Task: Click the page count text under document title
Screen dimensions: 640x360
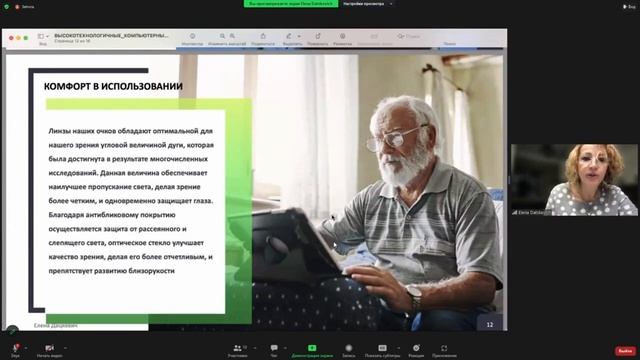Action: pos(72,41)
